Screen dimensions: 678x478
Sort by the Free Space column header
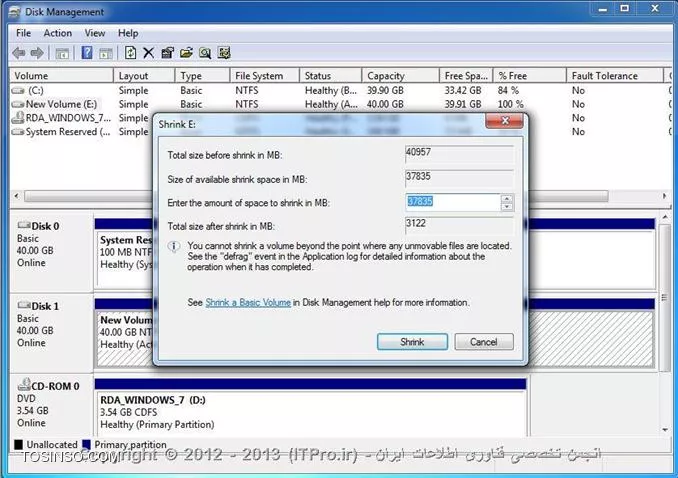[x=466, y=76]
